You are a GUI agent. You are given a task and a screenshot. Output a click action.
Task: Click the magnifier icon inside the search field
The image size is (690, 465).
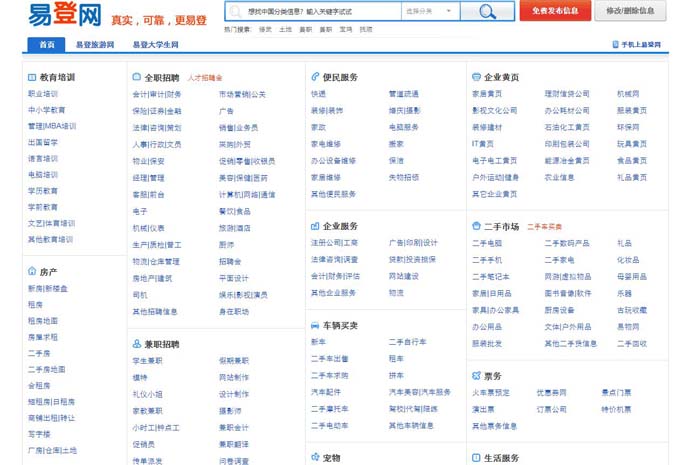pyautogui.click(x=235, y=11)
